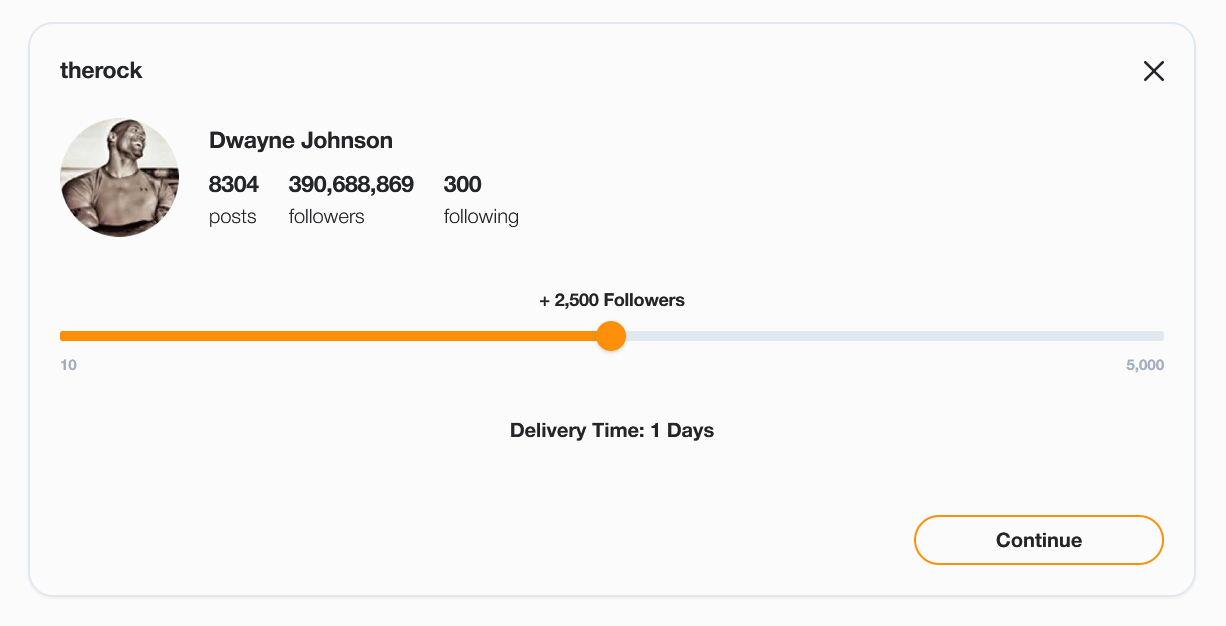Click the 300 following number
The height and width of the screenshot is (626, 1226).
point(462,185)
